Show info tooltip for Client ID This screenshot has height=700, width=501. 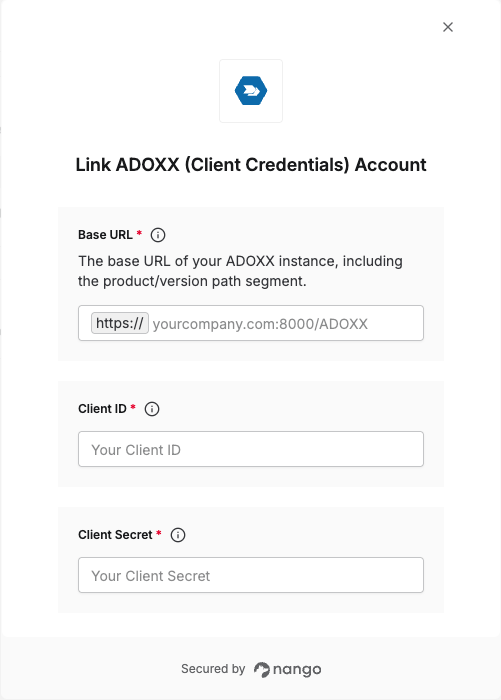click(x=152, y=409)
